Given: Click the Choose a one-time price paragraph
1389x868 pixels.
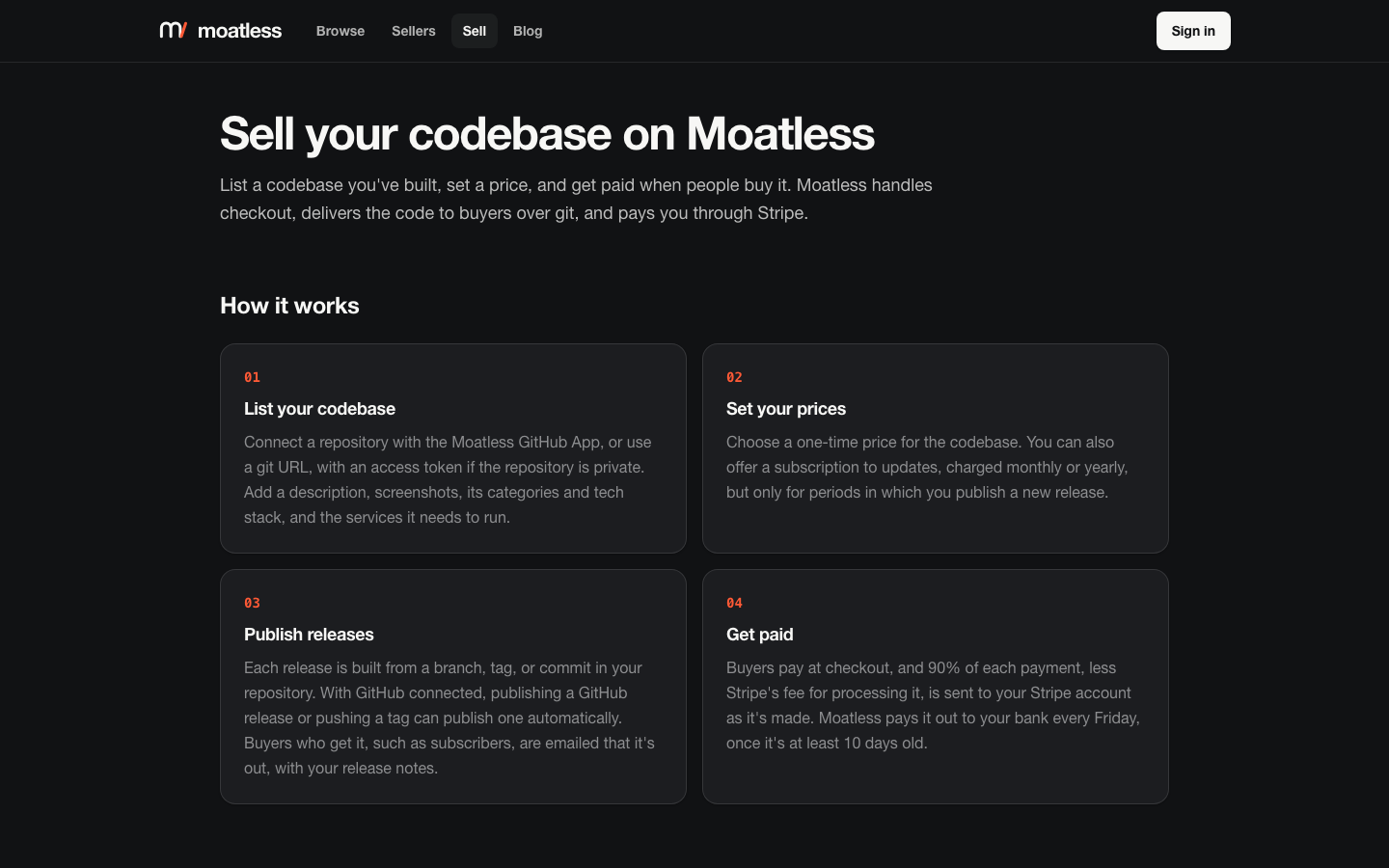Looking at the screenshot, I should coord(928,467).
